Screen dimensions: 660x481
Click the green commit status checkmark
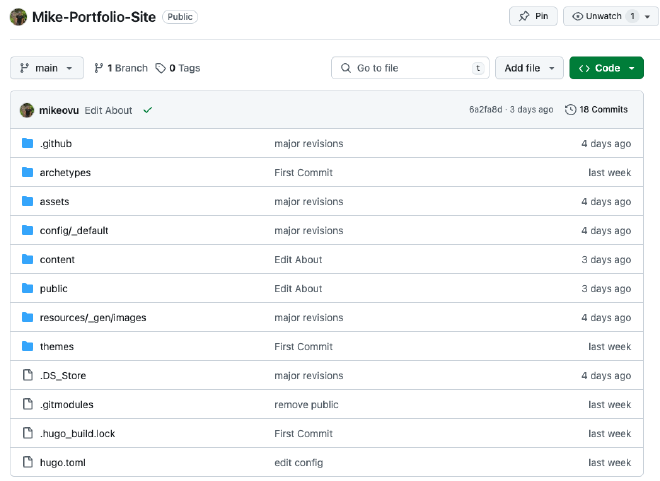tap(148, 110)
